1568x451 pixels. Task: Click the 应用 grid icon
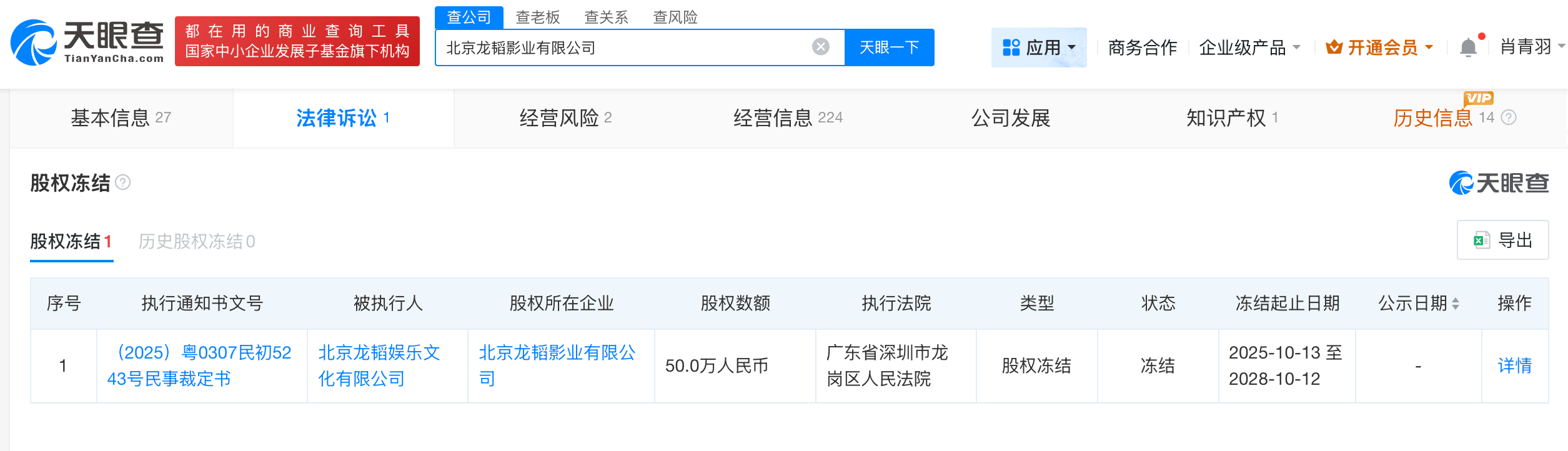[1011, 47]
